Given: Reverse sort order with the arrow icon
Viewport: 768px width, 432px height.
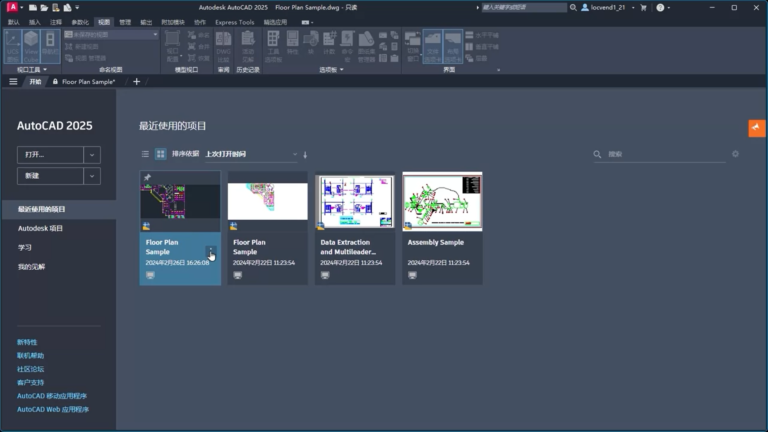Looking at the screenshot, I should 305,155.
